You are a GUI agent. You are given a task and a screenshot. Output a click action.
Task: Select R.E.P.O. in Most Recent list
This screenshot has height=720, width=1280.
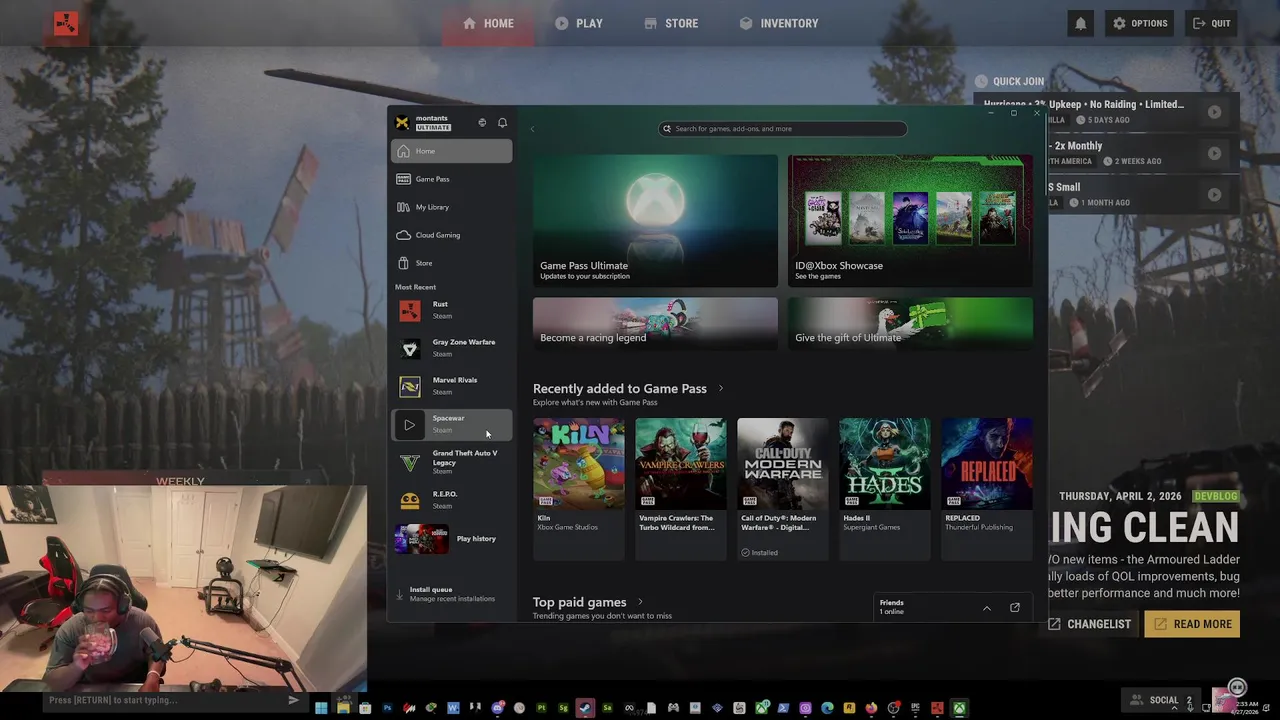pos(451,500)
